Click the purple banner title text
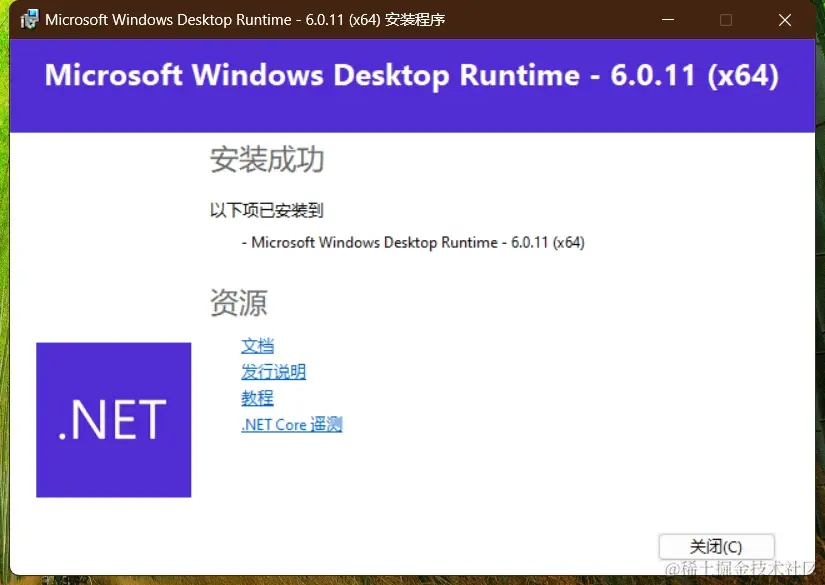Viewport: 825px width, 585px height. click(411, 75)
